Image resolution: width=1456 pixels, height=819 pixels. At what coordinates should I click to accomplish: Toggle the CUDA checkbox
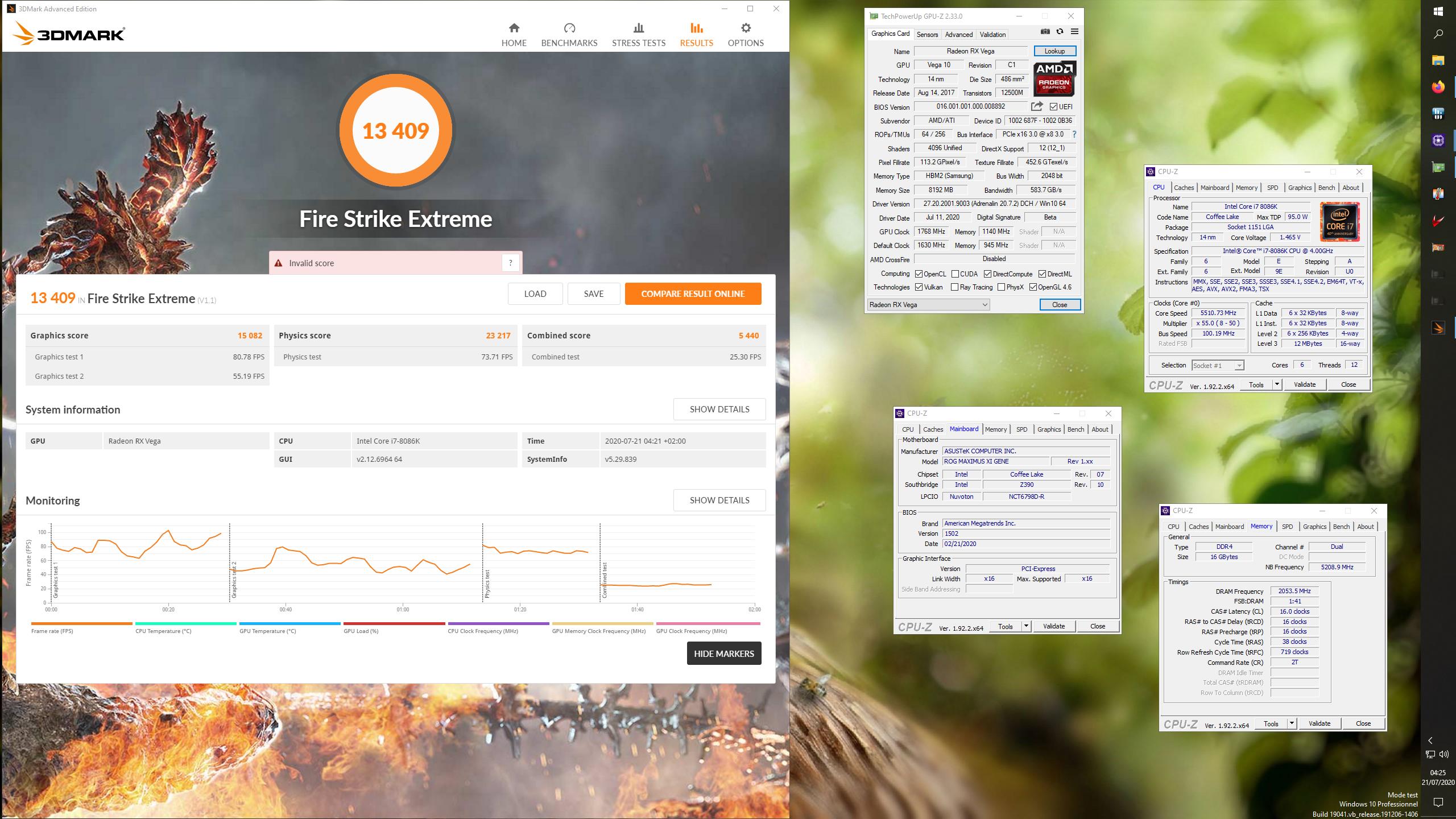coord(955,274)
